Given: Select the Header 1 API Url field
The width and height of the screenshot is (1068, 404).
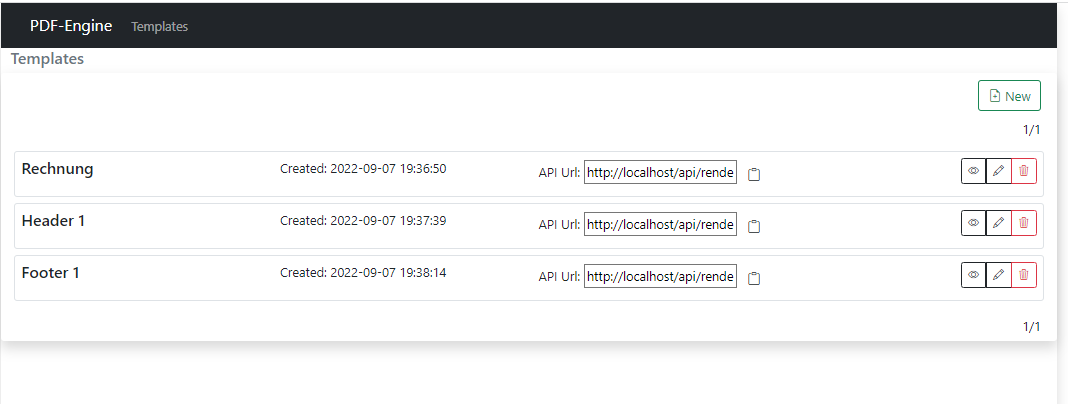Looking at the screenshot, I should (x=660, y=225).
